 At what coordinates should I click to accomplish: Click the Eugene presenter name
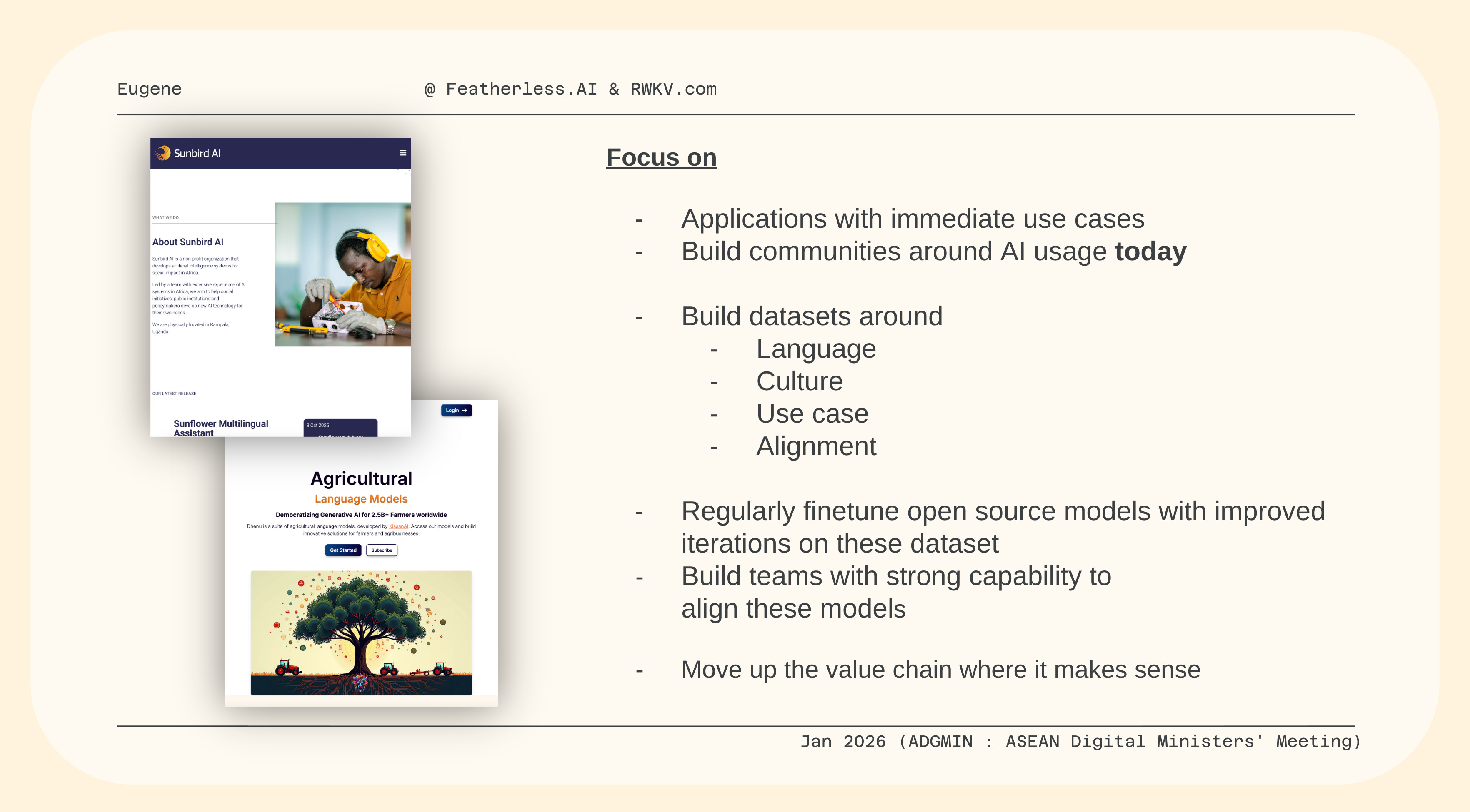[x=150, y=89]
